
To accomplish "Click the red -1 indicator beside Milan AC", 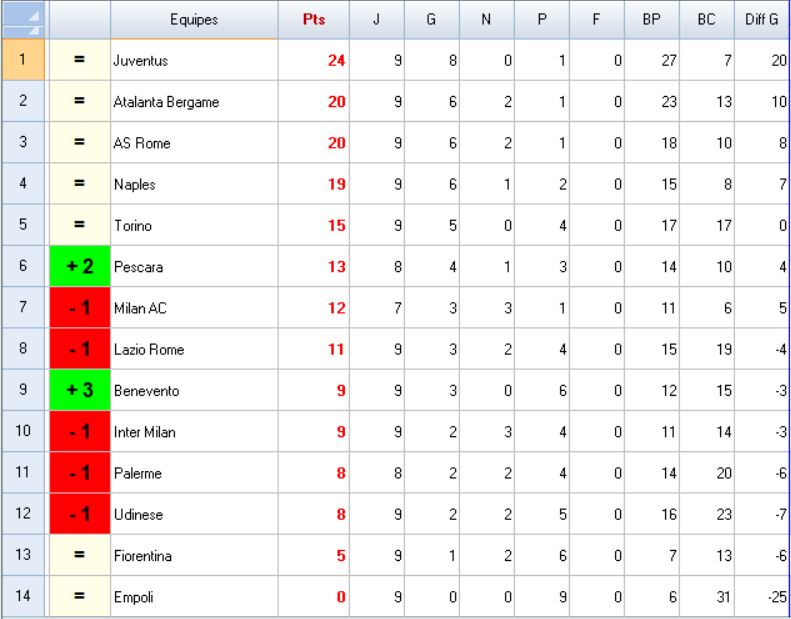I will coord(79,309).
